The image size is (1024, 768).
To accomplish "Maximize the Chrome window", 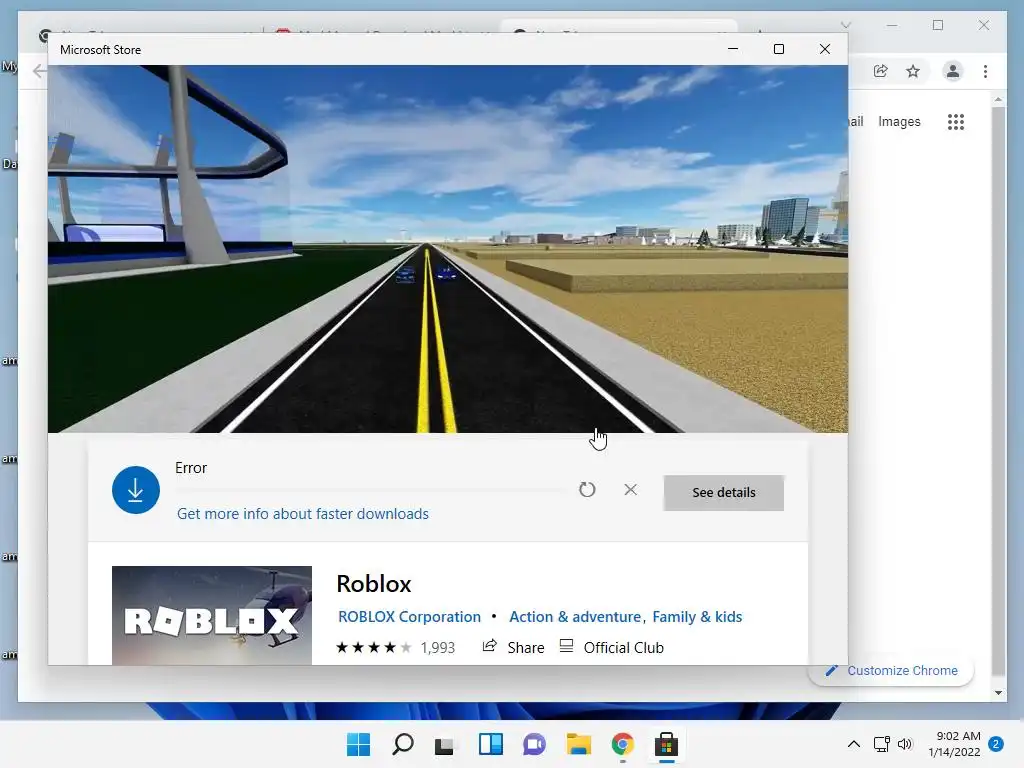I will (x=938, y=25).
